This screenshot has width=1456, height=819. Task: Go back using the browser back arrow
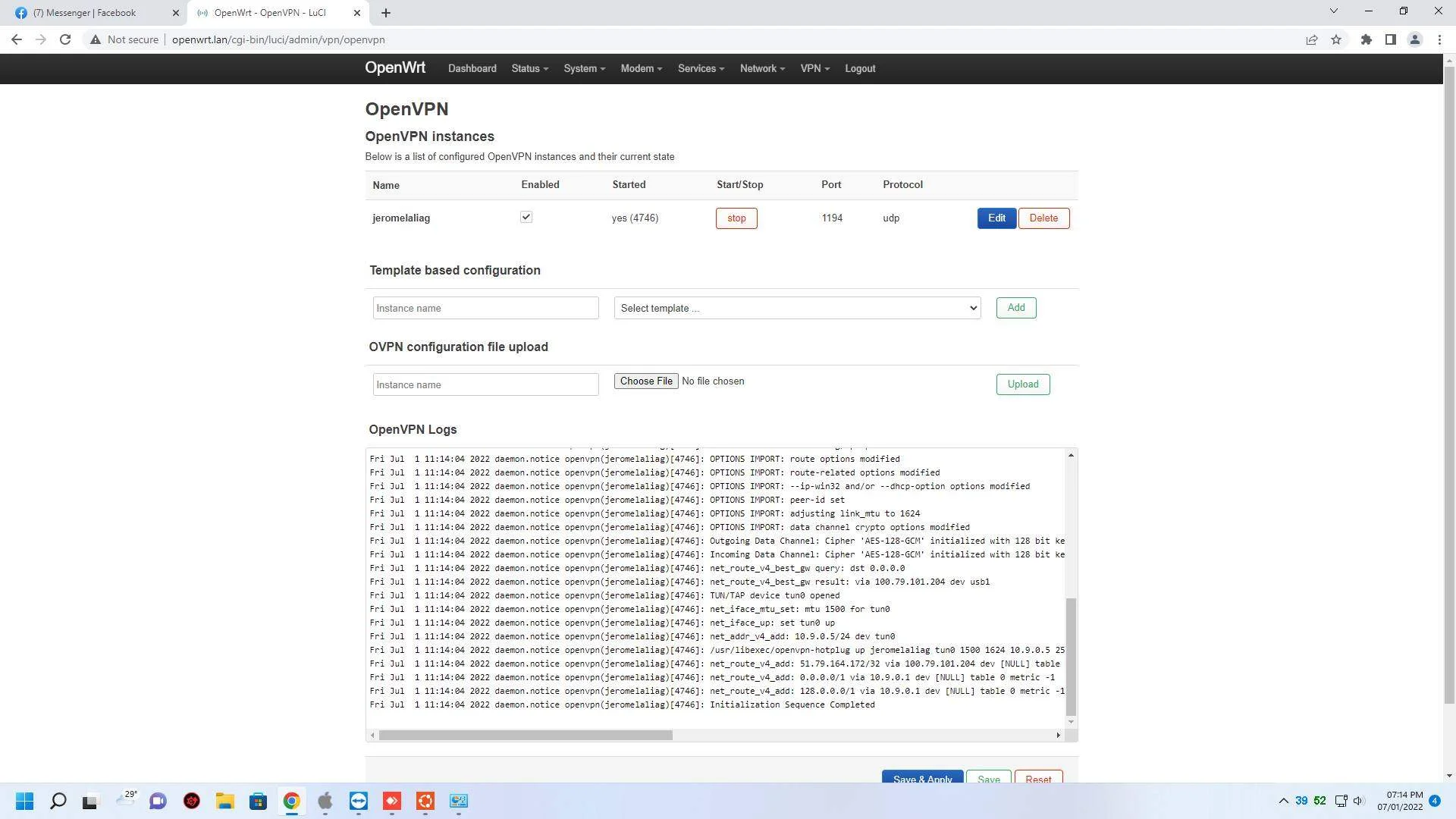pyautogui.click(x=17, y=39)
